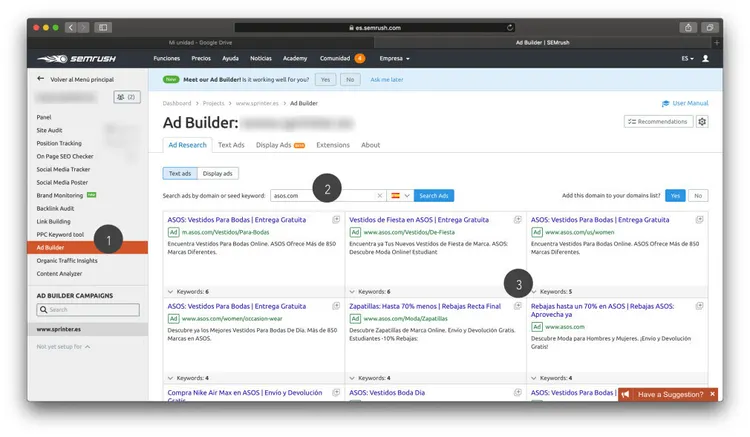Clear the asos.com search field

point(380,196)
